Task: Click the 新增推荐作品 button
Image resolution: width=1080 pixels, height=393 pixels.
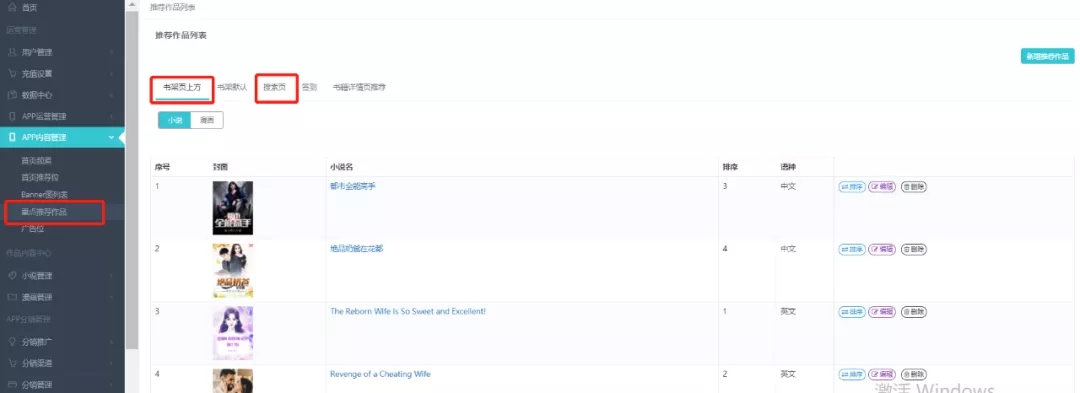Action: point(1047,57)
